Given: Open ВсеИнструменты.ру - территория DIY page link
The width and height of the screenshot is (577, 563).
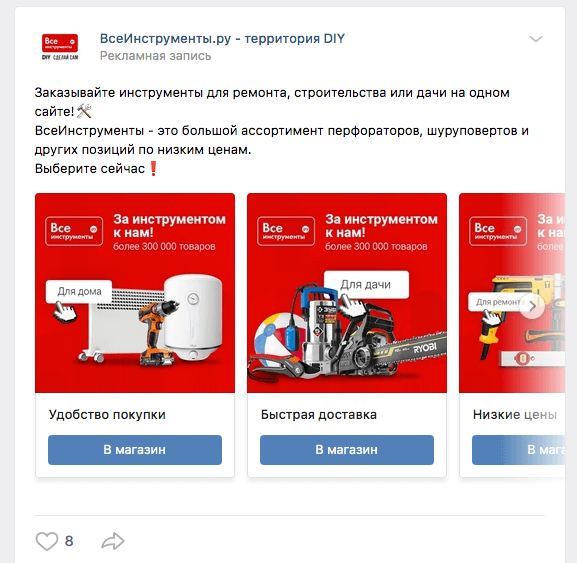Looking at the screenshot, I should pyautogui.click(x=222, y=38).
